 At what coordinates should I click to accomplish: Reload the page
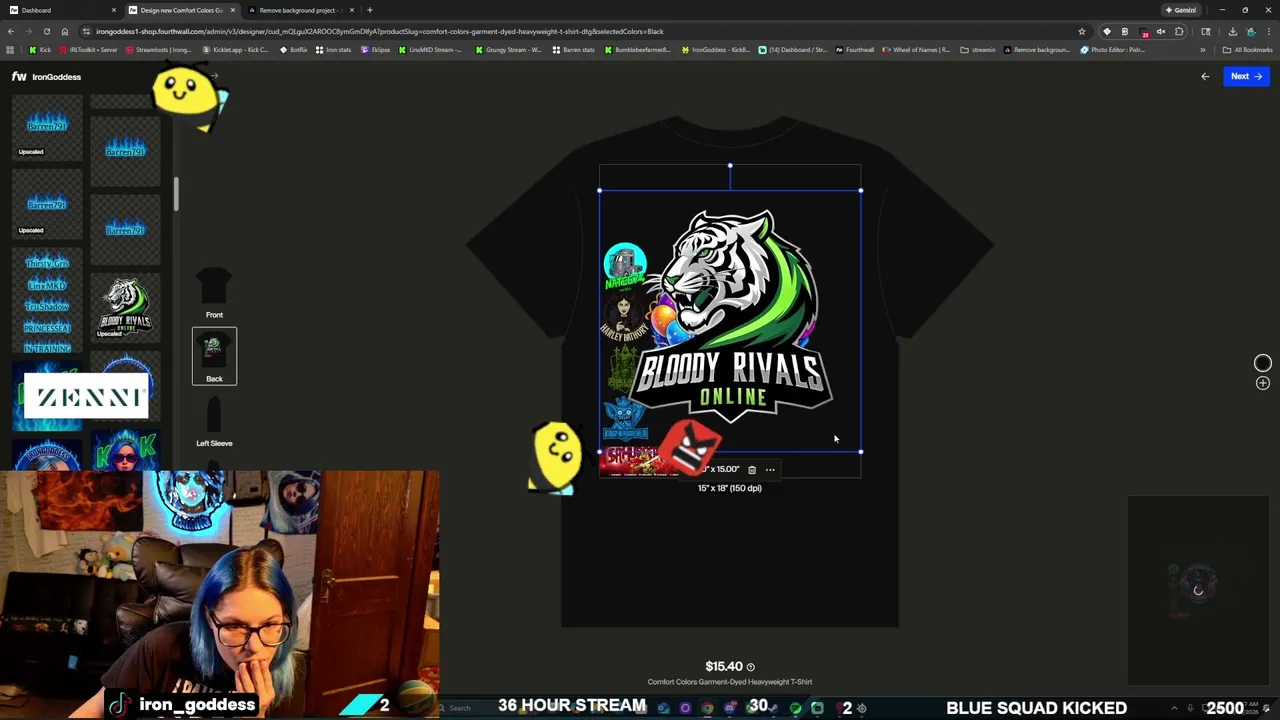pos(46,31)
